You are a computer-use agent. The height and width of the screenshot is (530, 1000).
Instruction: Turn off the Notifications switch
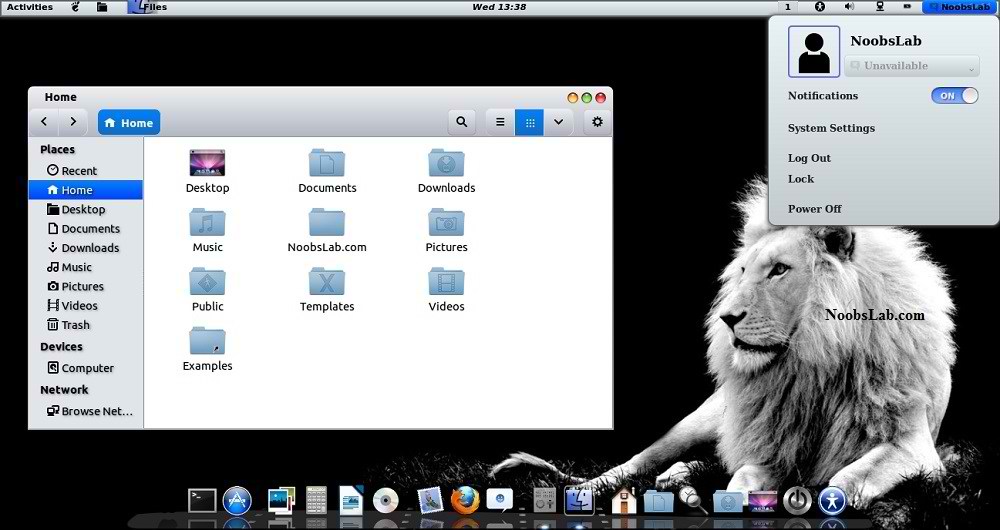(954, 96)
